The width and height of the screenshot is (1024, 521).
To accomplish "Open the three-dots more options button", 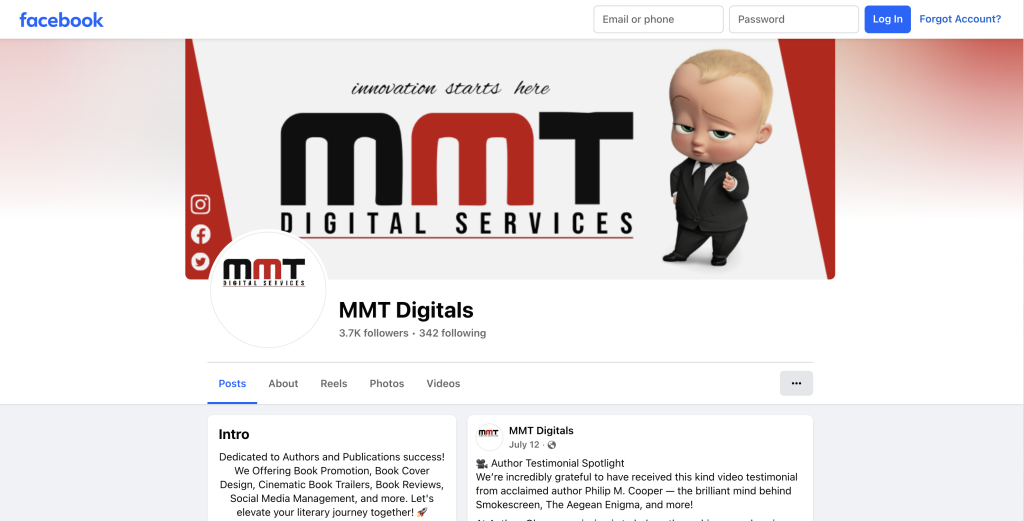I will pos(796,383).
